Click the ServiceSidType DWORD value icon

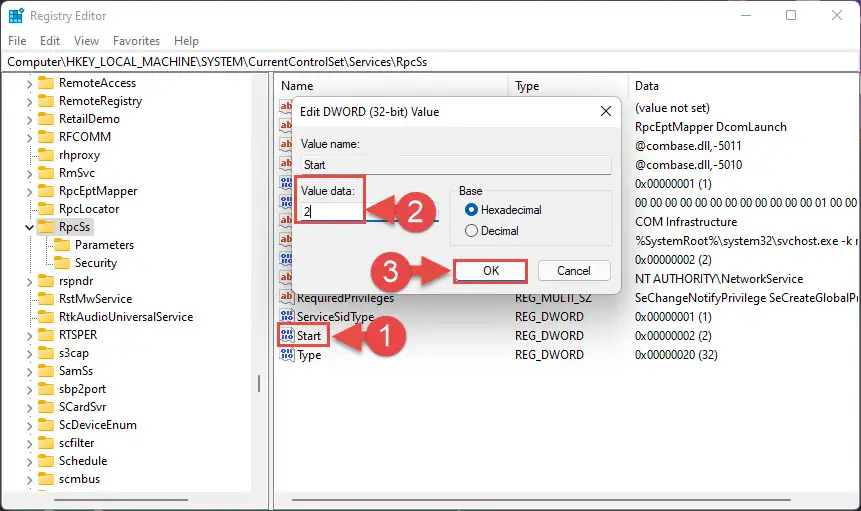tap(287, 316)
